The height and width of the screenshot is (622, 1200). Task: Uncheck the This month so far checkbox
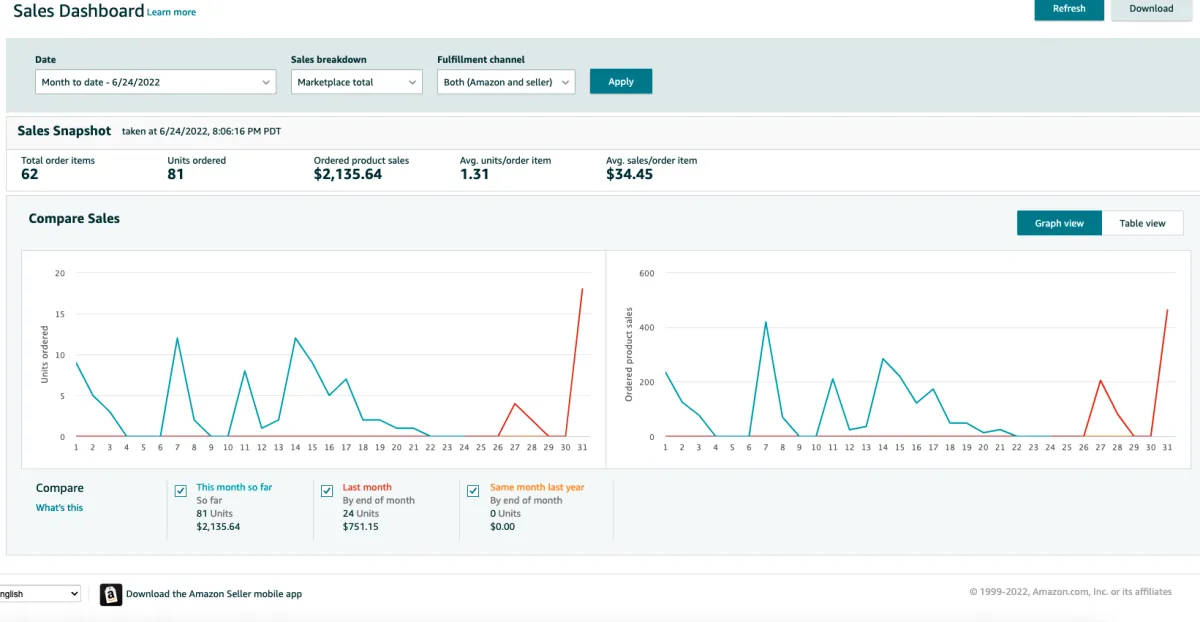point(181,491)
